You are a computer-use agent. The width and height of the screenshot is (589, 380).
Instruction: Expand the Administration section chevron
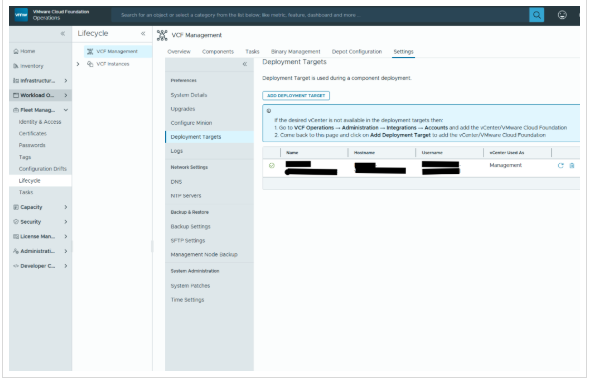tap(66, 251)
